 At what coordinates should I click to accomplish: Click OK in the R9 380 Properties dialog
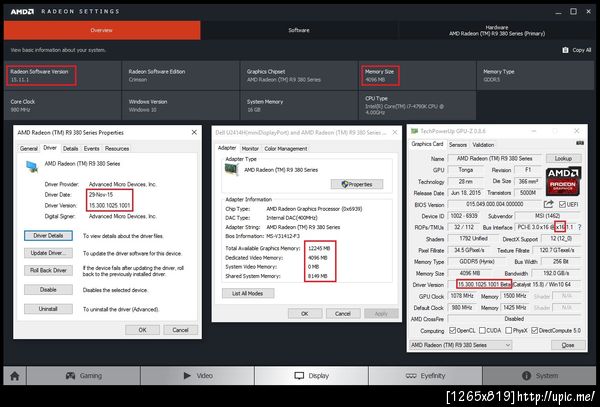tap(142, 330)
